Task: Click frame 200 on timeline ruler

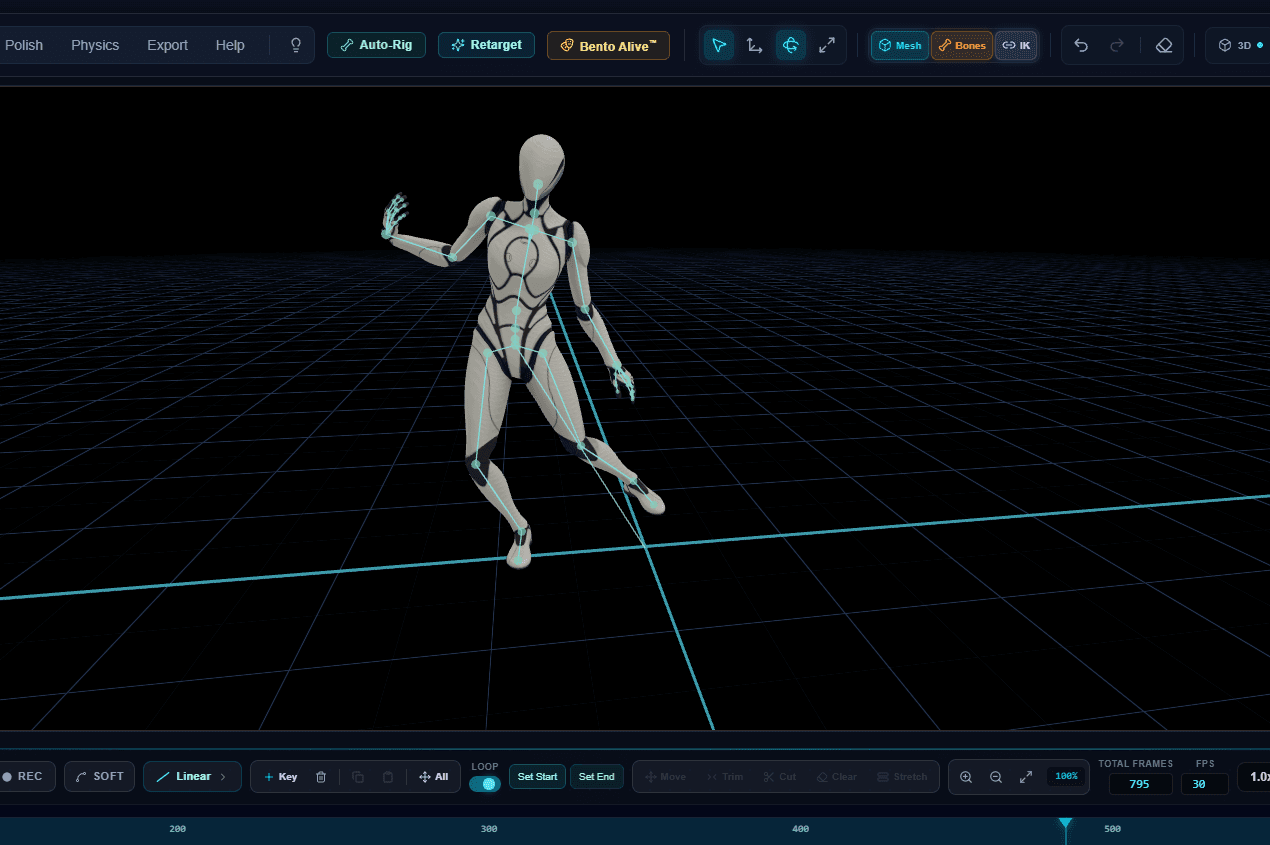Action: pyautogui.click(x=178, y=829)
